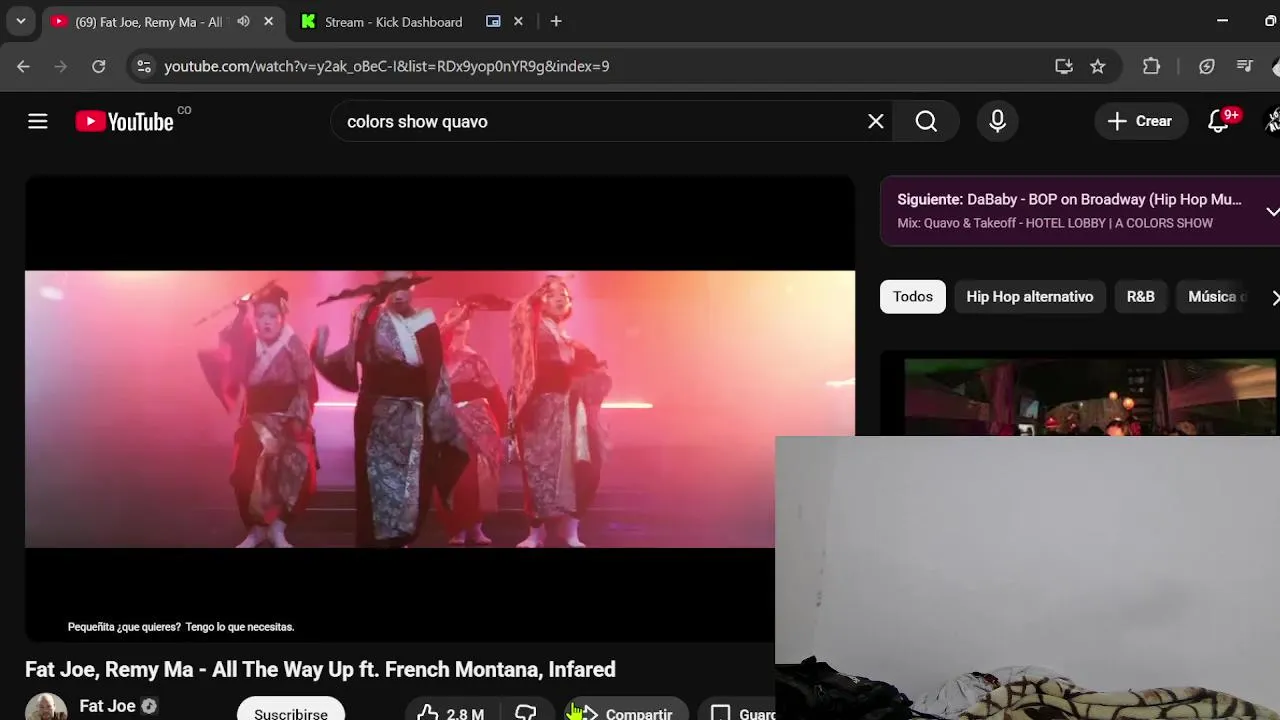Open a new browser tab
This screenshot has width=1280, height=720.
pos(556,21)
